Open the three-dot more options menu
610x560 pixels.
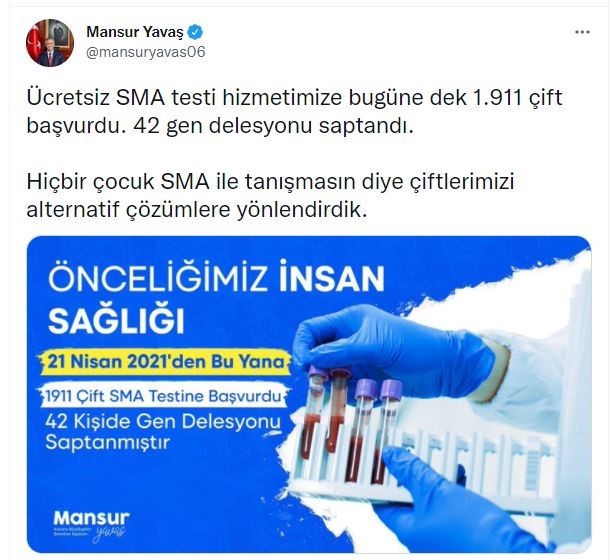[x=582, y=32]
